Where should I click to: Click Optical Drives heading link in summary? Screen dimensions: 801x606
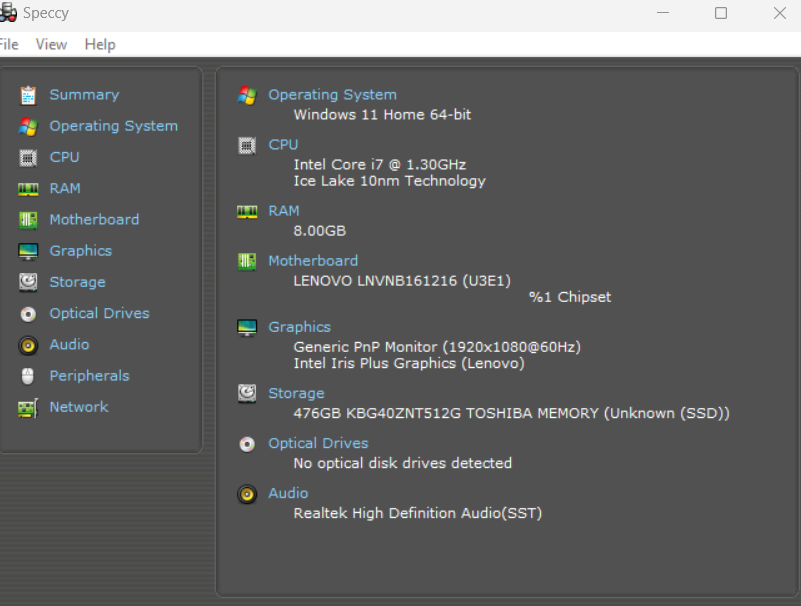318,443
